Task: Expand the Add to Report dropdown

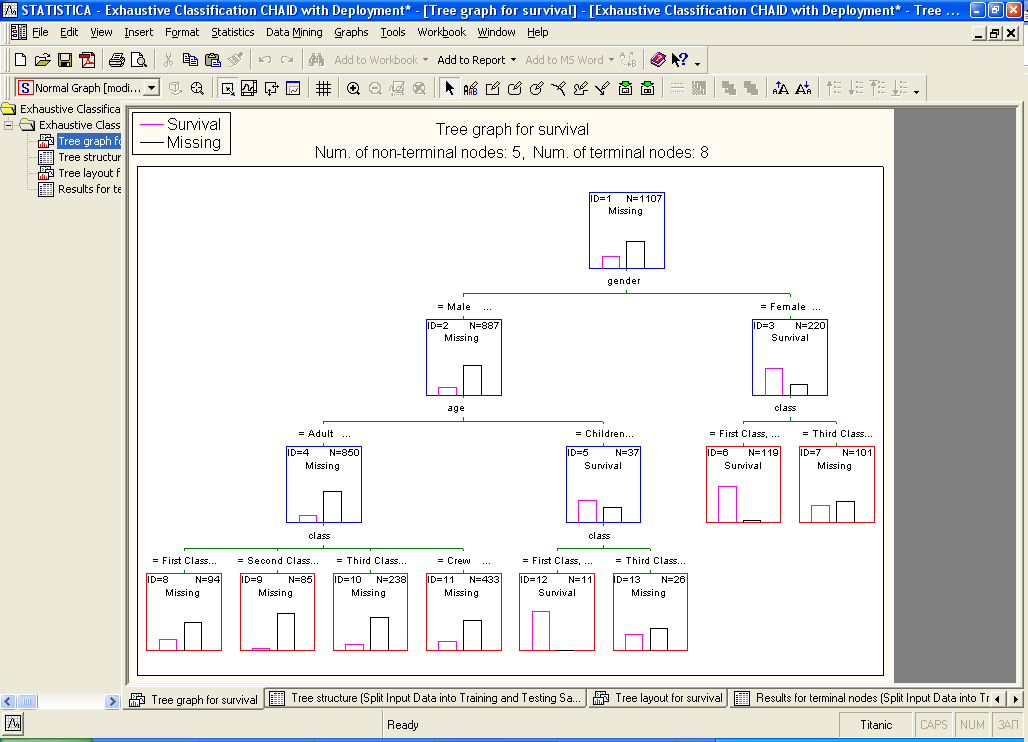Action: point(513,60)
